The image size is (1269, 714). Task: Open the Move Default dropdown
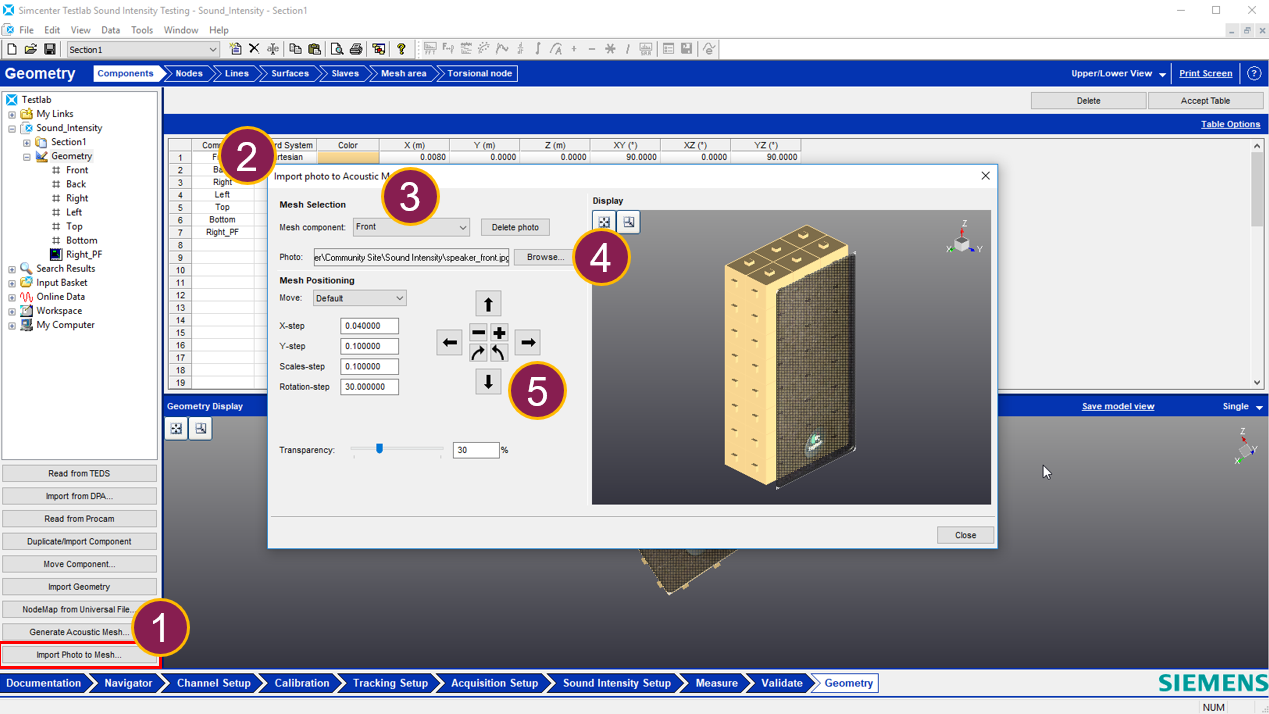pyautogui.click(x=359, y=298)
